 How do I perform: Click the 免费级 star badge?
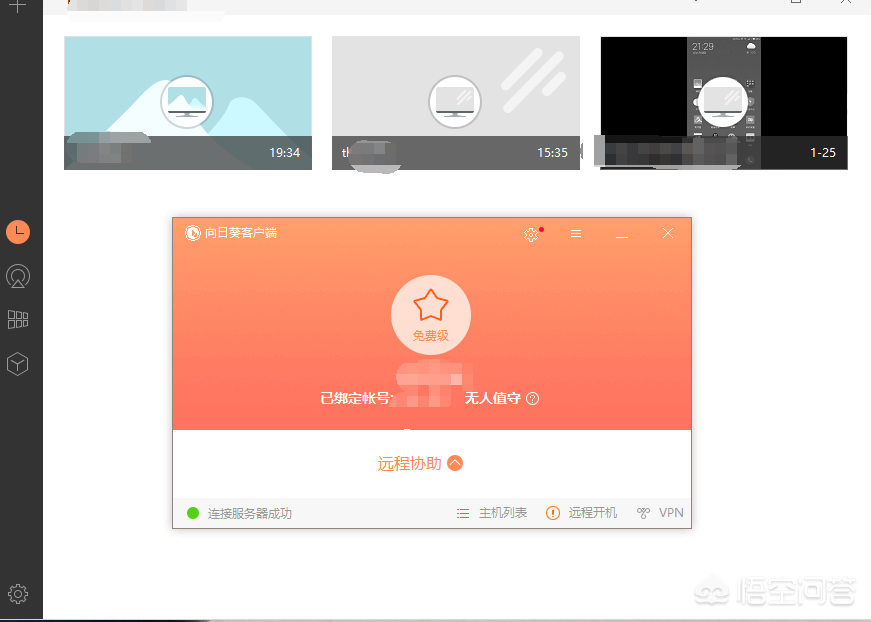431,315
